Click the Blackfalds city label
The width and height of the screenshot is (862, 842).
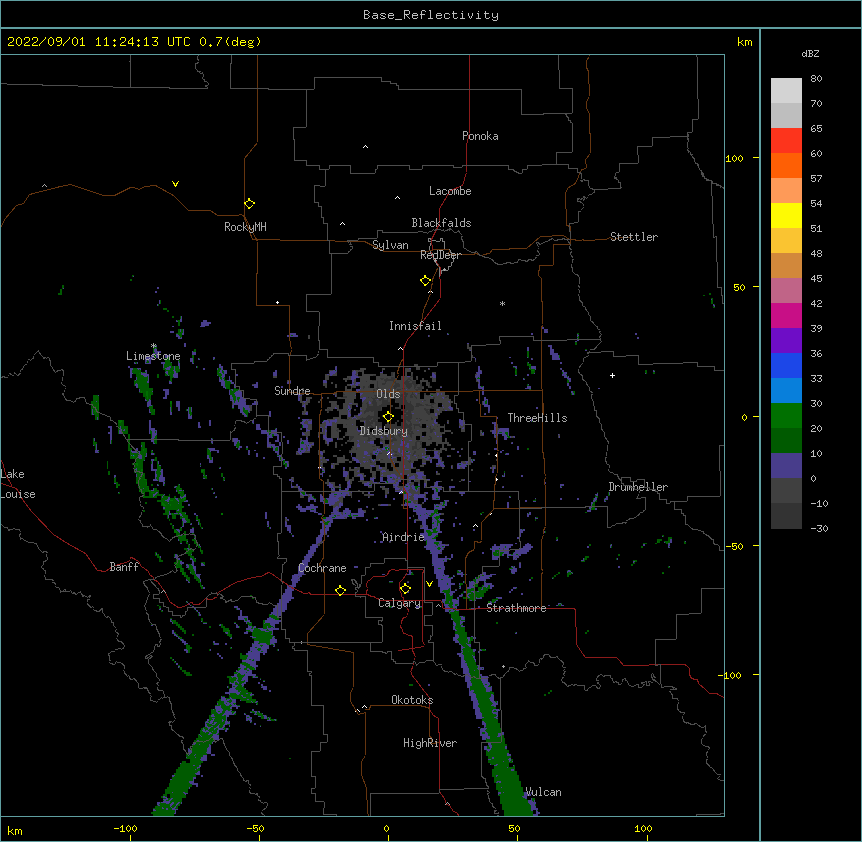click(441, 223)
